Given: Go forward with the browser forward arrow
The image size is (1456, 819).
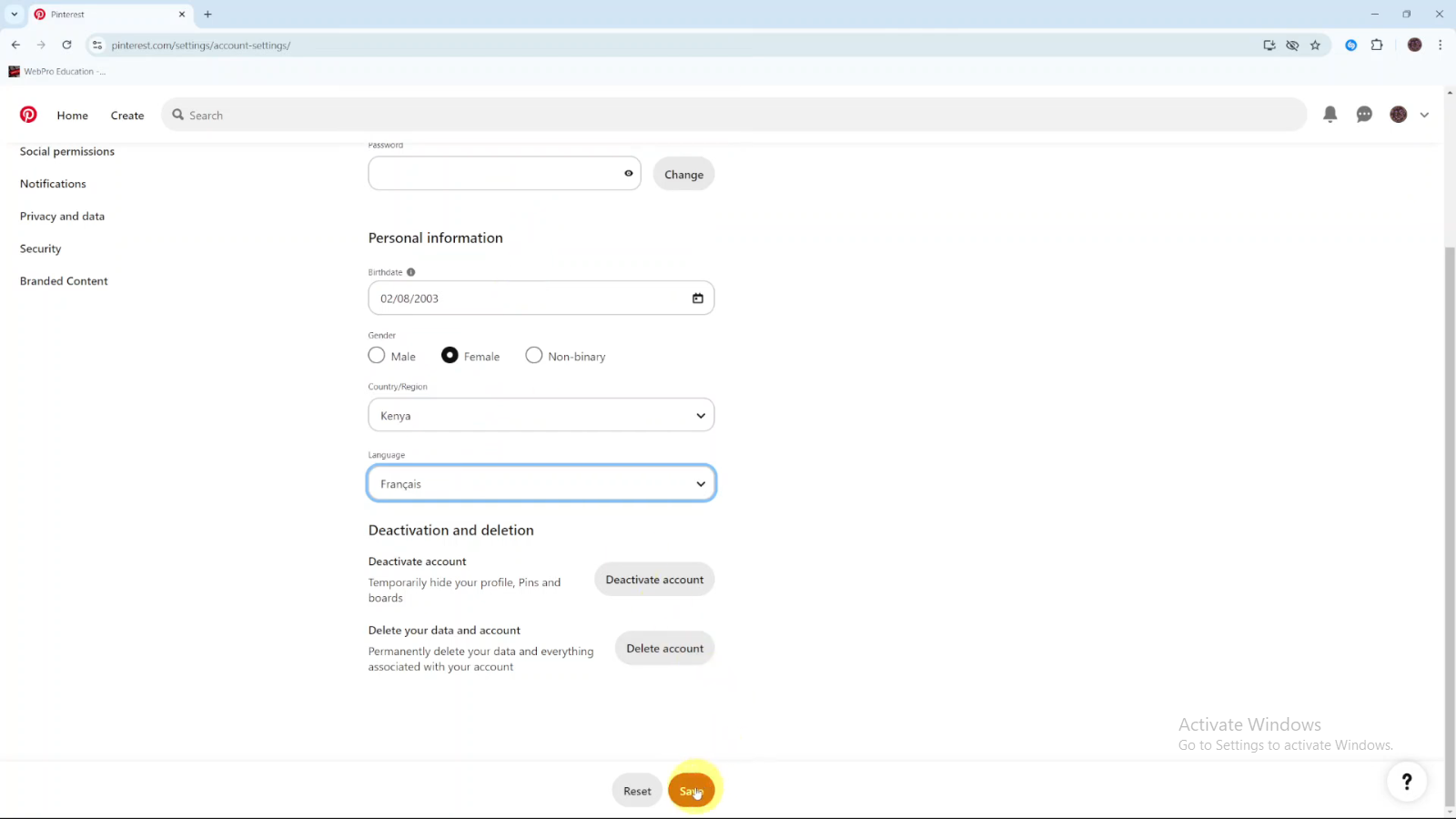Looking at the screenshot, I should 41,45.
